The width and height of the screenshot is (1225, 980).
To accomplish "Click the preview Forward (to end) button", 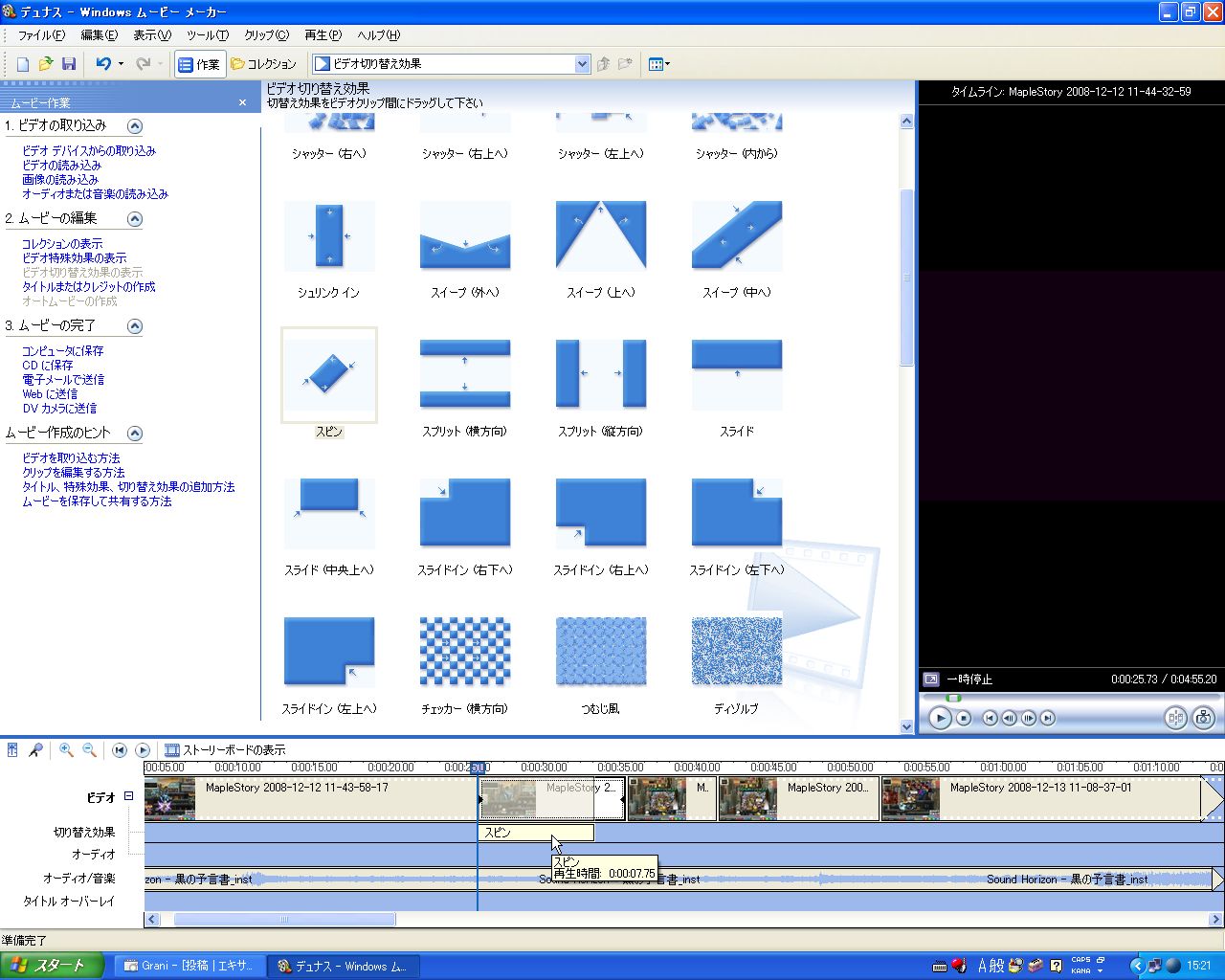I will [1048, 718].
